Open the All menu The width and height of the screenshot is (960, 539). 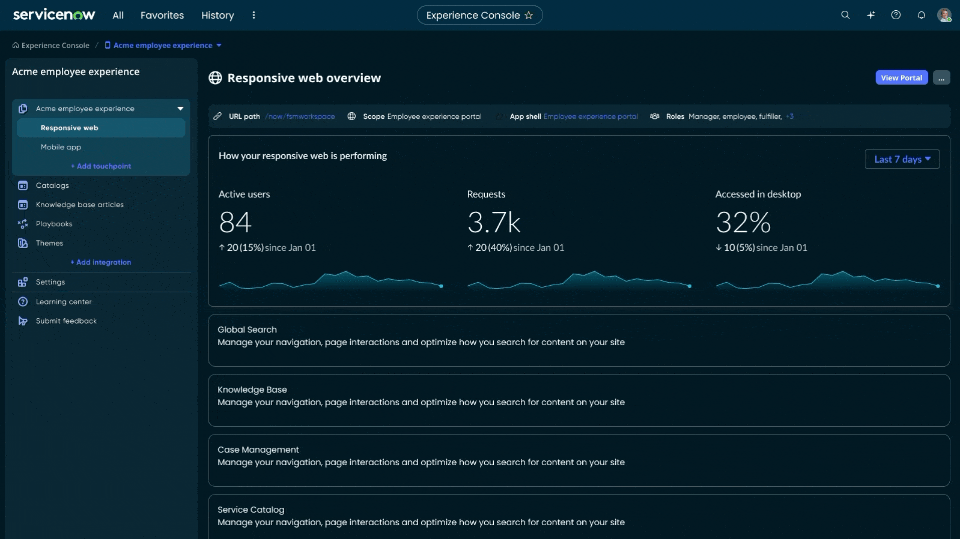(x=118, y=15)
